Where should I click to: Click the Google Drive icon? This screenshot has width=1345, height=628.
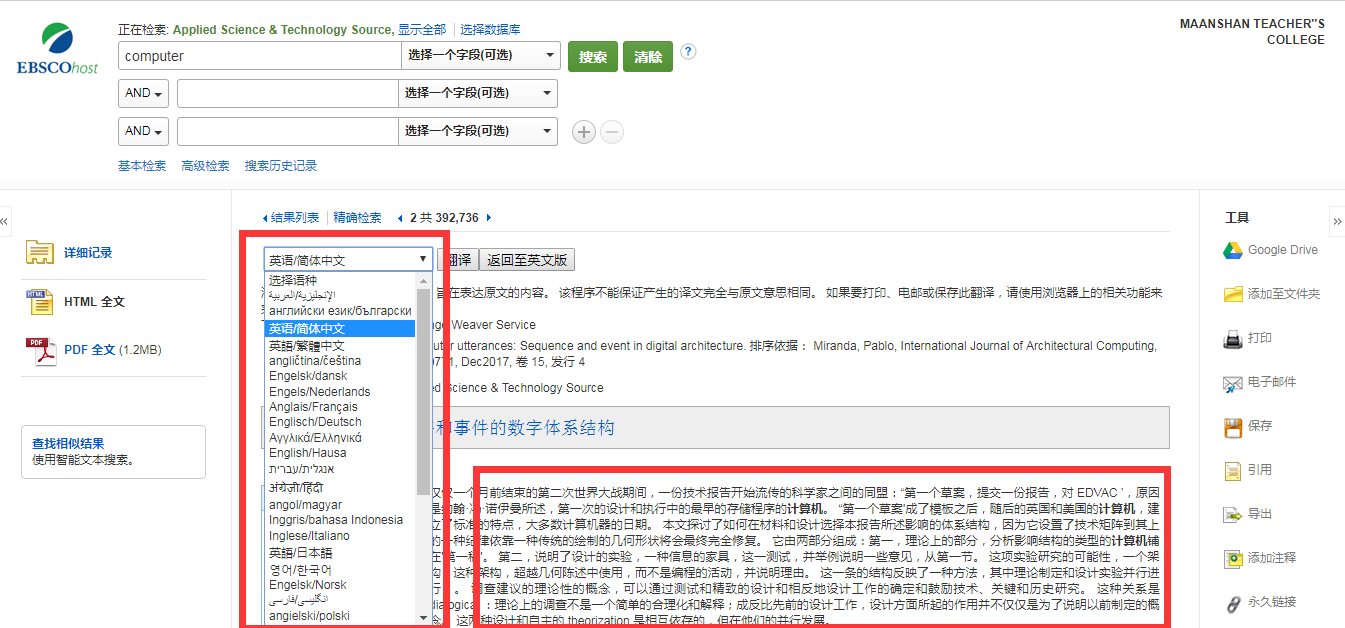1232,250
